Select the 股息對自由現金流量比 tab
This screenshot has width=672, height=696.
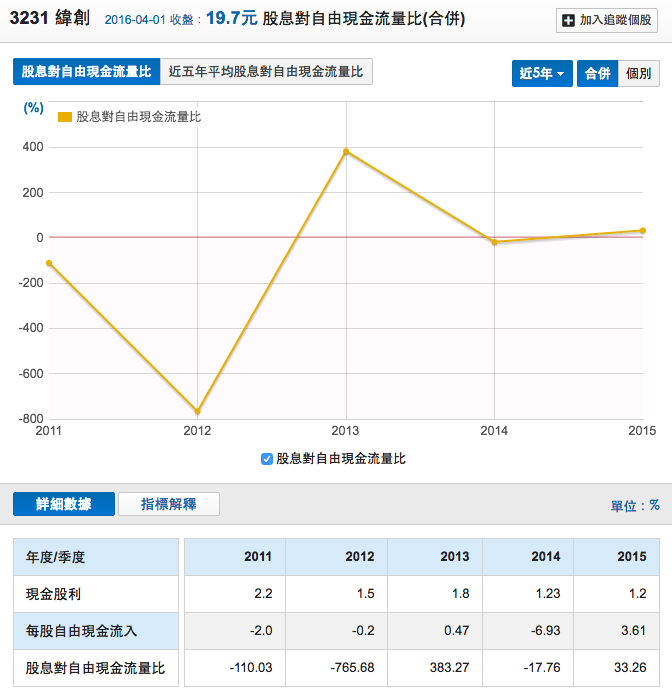(x=86, y=72)
